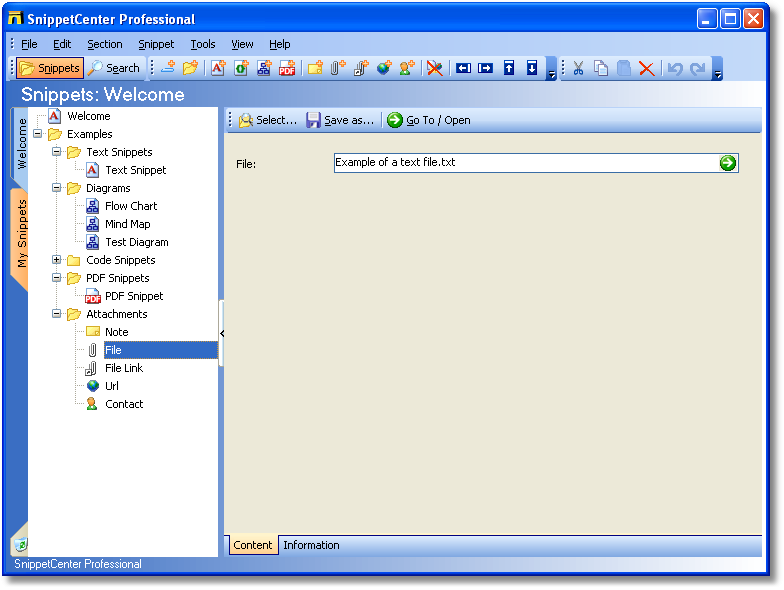Image resolution: width=784 pixels, height=590 pixels.
Task: Switch to the Content tab
Action: point(252,545)
